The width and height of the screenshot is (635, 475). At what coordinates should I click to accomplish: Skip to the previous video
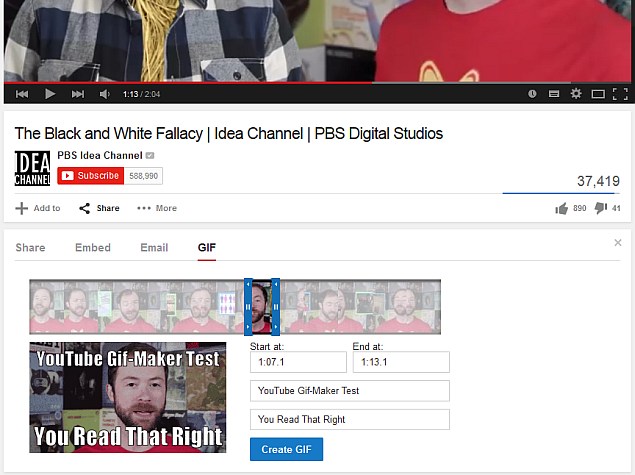[22, 94]
